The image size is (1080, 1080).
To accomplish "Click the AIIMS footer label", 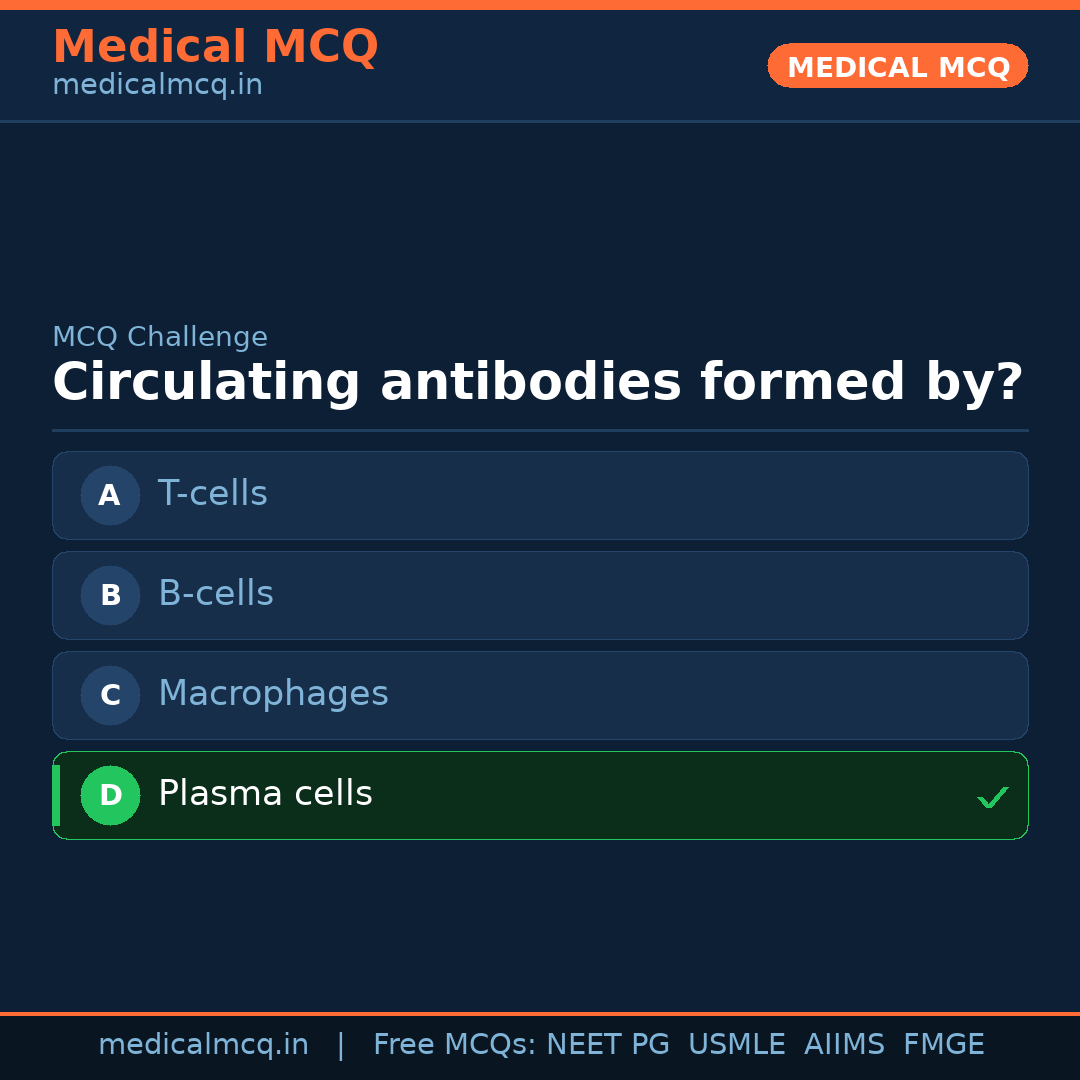I will 844,1045.
